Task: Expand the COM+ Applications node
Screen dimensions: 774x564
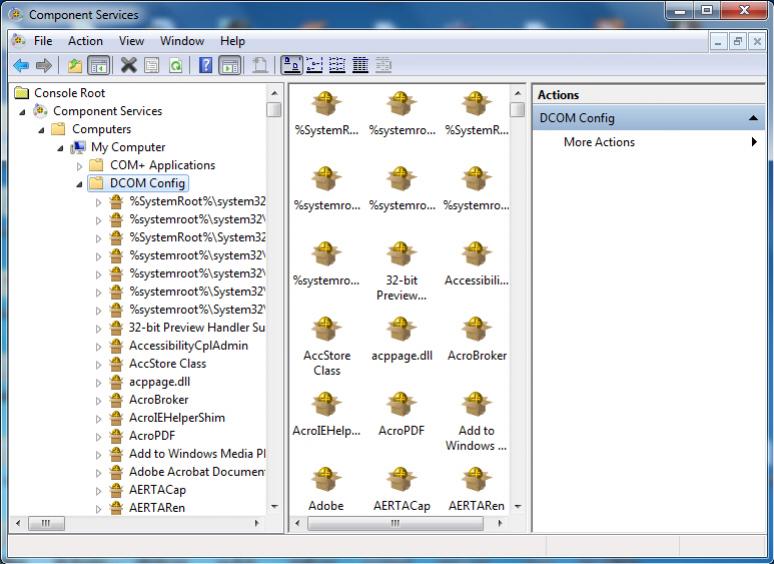Action: tap(79, 166)
